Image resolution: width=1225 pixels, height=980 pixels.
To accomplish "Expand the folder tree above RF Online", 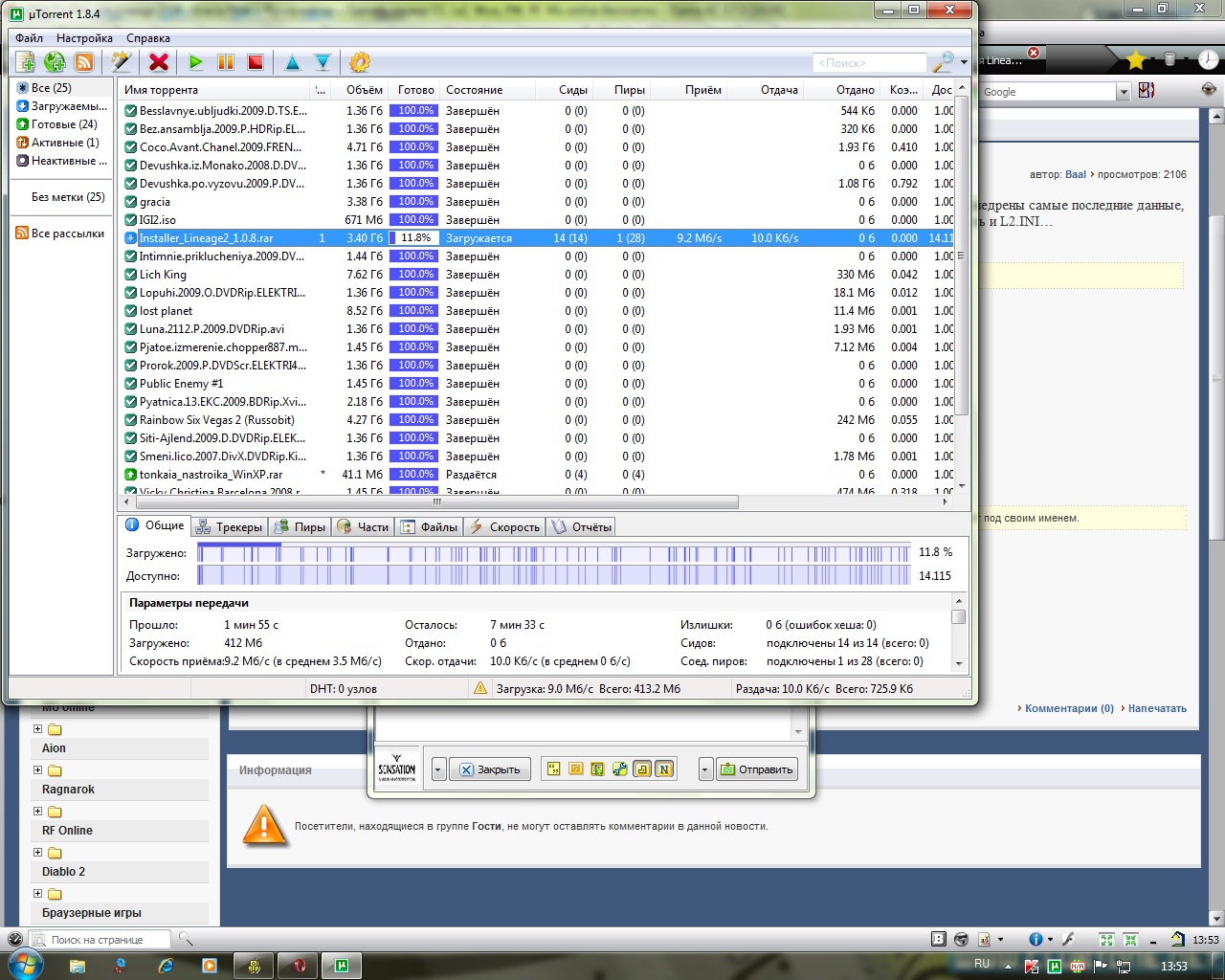I will pos(38,812).
